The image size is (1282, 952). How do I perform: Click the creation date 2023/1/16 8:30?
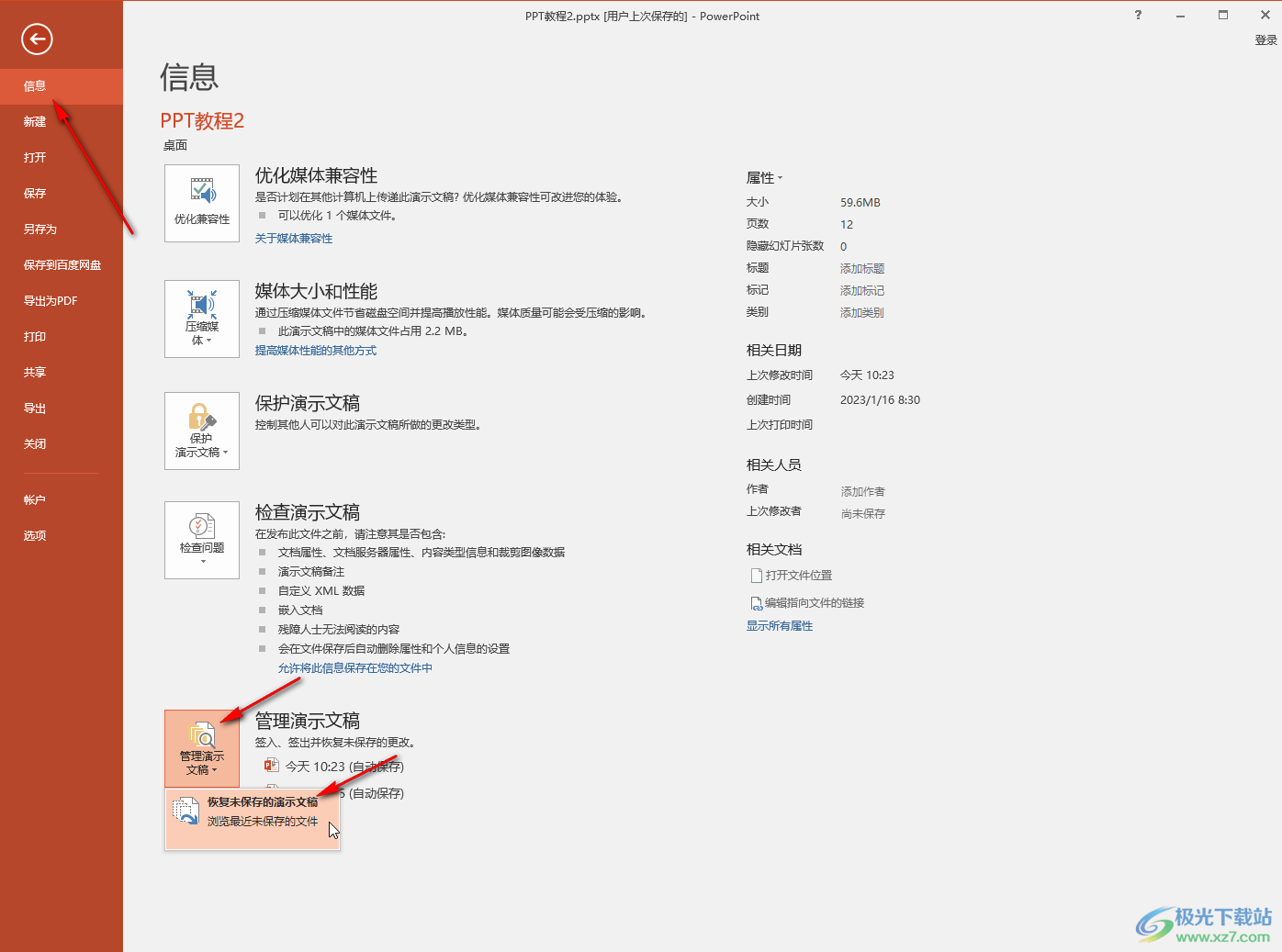coord(880,400)
